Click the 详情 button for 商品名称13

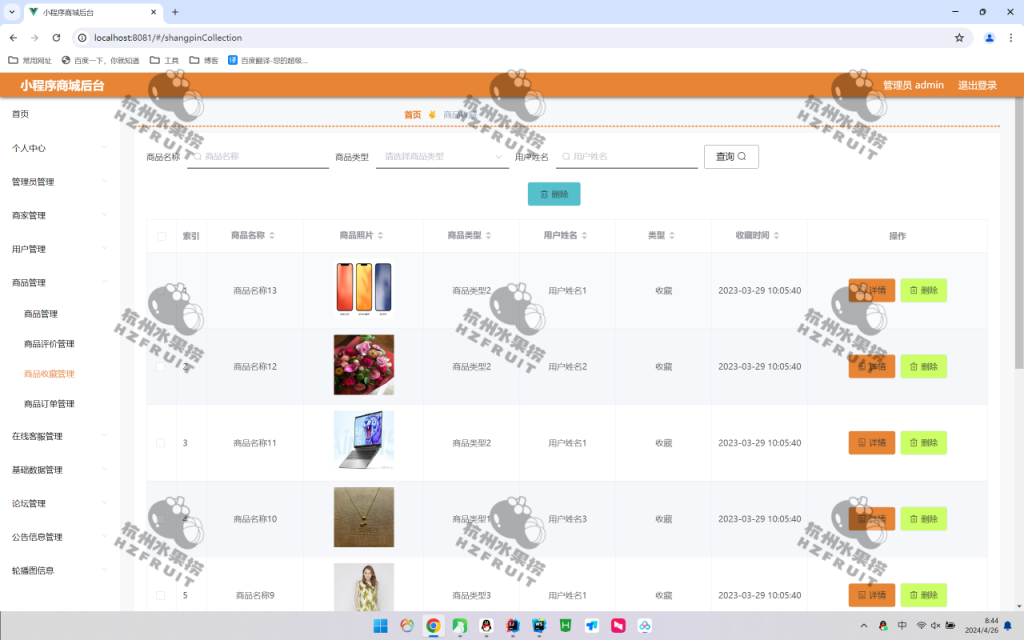coord(871,290)
